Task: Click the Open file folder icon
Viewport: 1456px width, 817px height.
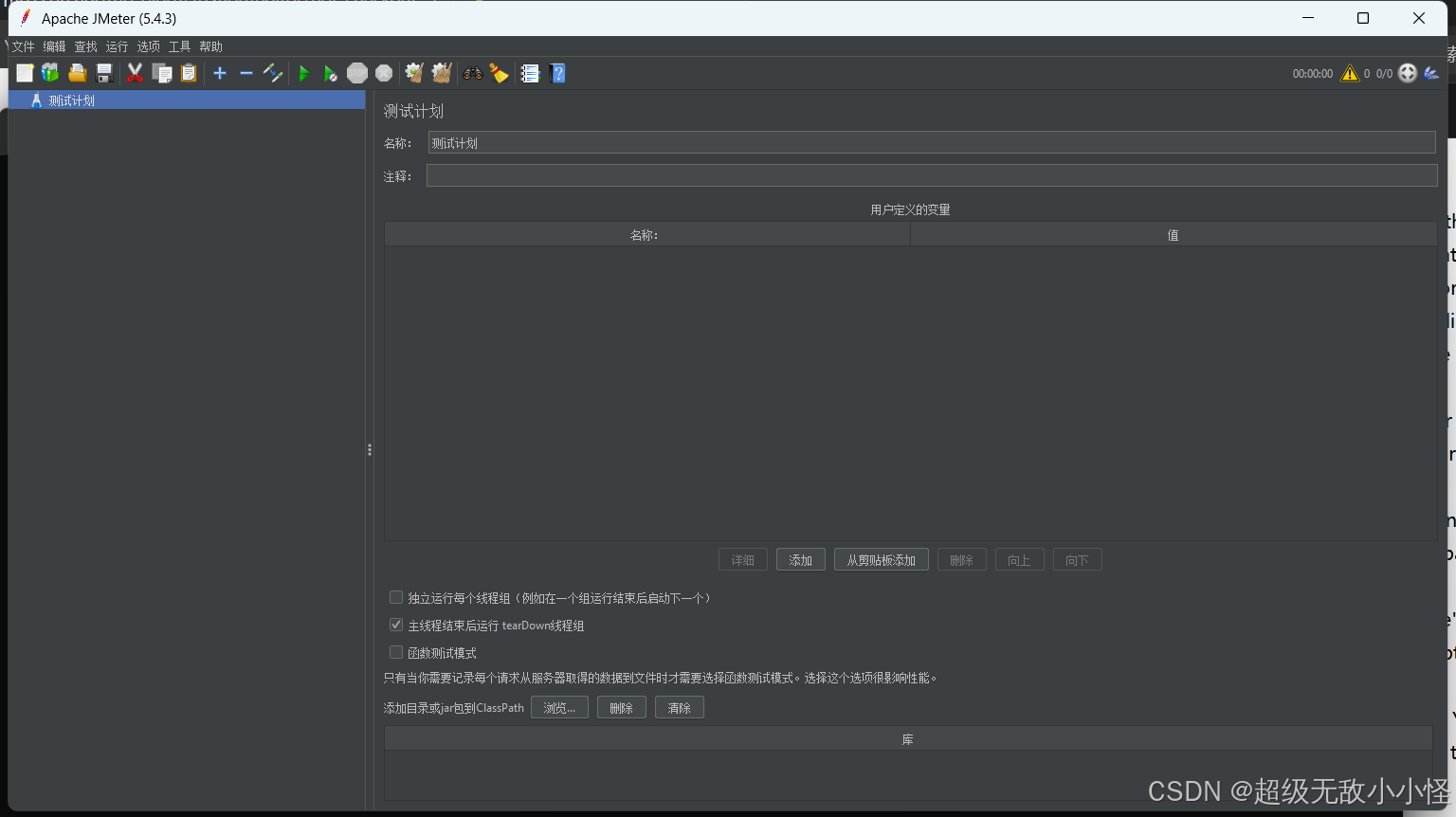Action: (78, 73)
